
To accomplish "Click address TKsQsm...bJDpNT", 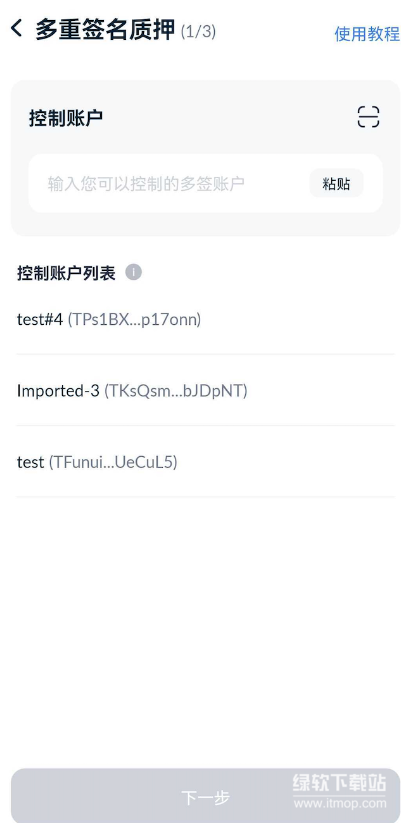I will coord(176,391).
